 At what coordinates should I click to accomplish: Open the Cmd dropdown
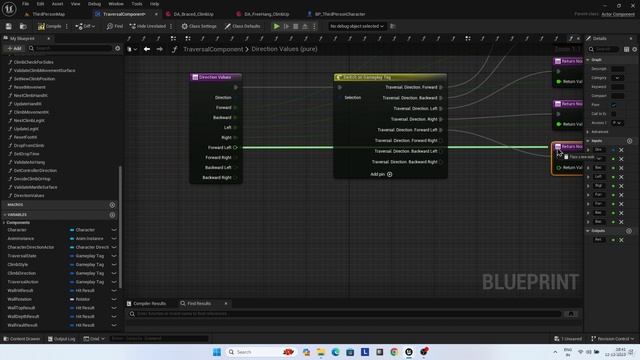[x=94, y=339]
